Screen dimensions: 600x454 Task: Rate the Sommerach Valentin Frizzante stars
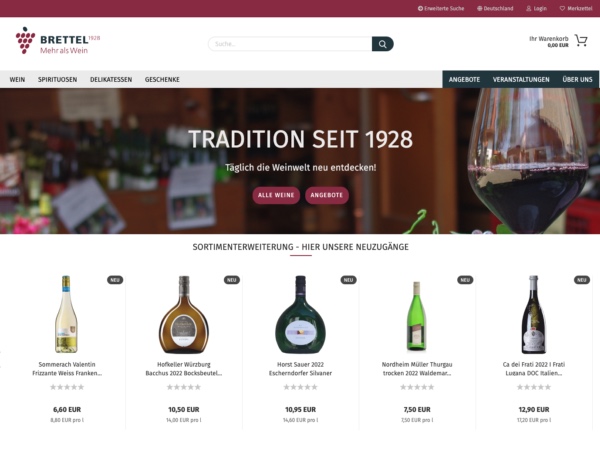(x=67, y=387)
